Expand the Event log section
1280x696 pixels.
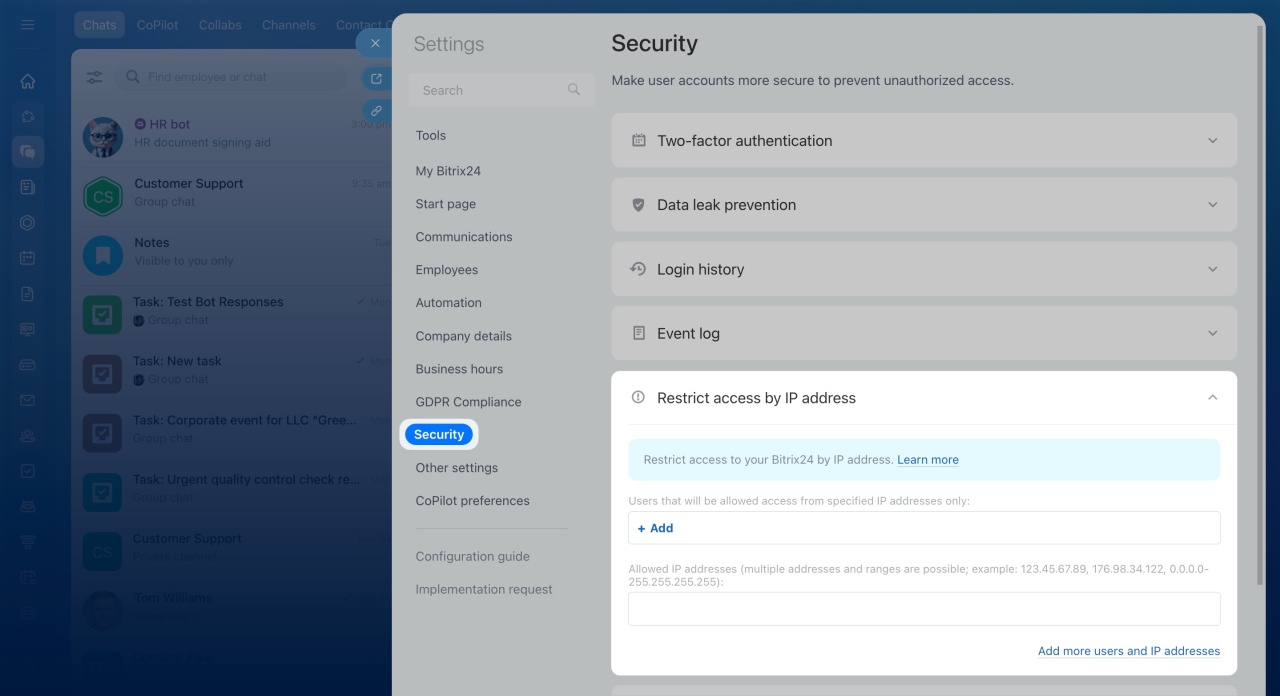click(924, 333)
